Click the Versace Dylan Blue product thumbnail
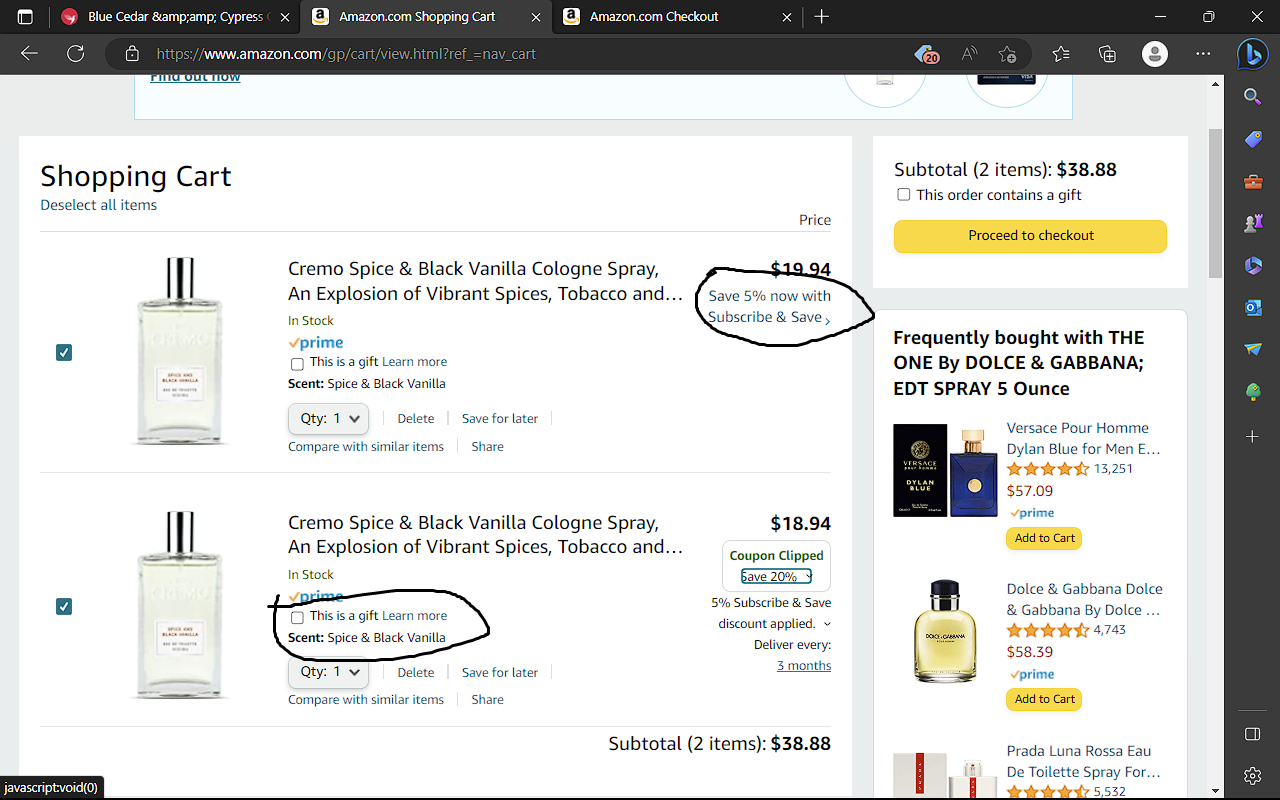The image size is (1280, 800). (x=944, y=470)
